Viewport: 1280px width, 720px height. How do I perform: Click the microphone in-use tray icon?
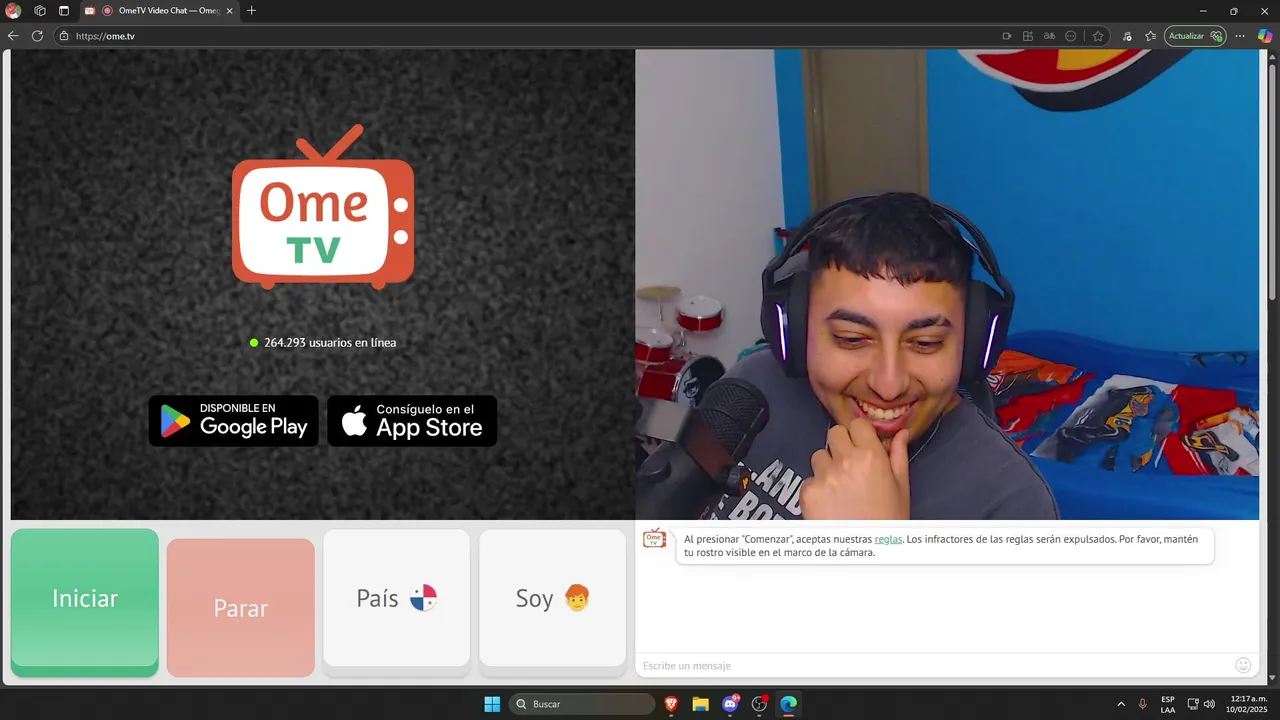pos(1143,704)
